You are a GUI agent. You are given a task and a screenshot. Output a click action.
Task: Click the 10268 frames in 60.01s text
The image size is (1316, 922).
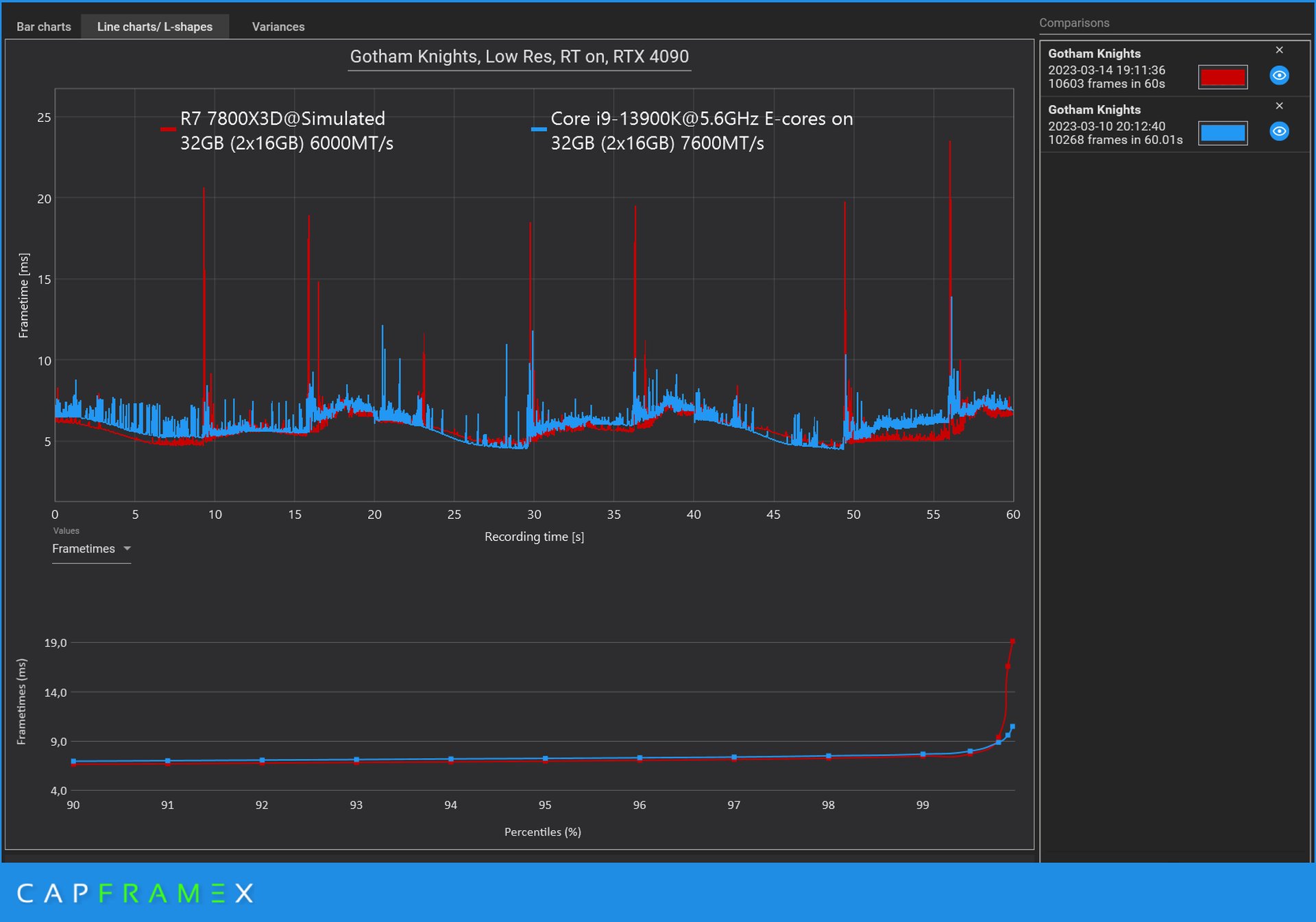pos(1115,140)
